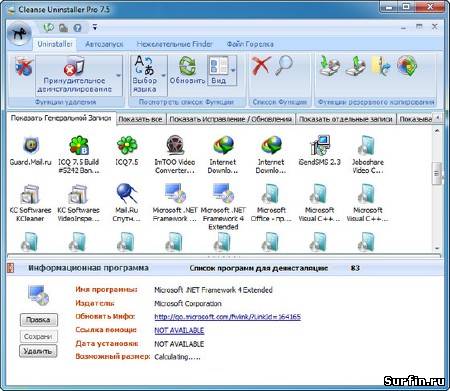Viewport: 450px width, 391px height.
Task: Select KC Softwares VideoInspe... program
Action: click(x=79, y=203)
